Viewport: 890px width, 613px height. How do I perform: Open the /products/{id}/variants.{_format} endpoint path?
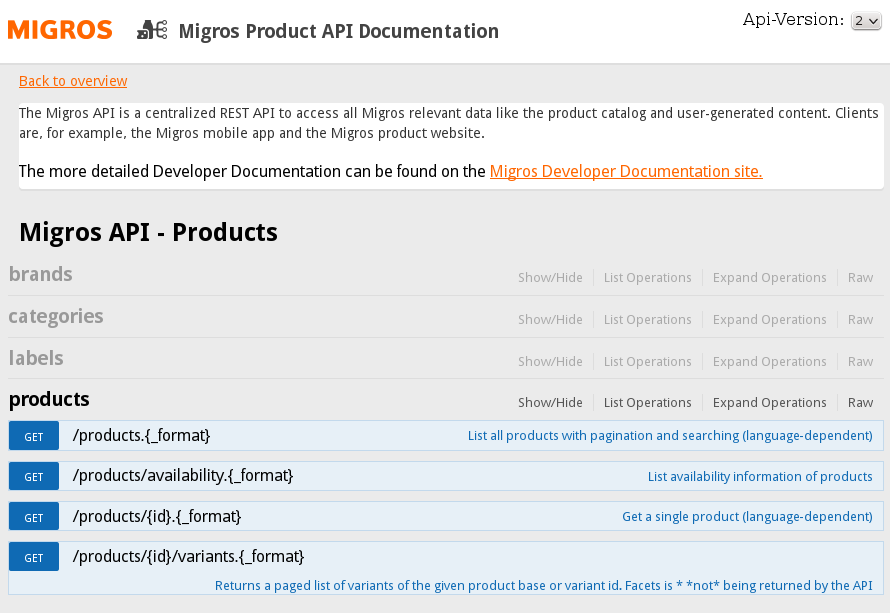pyautogui.click(x=188, y=556)
